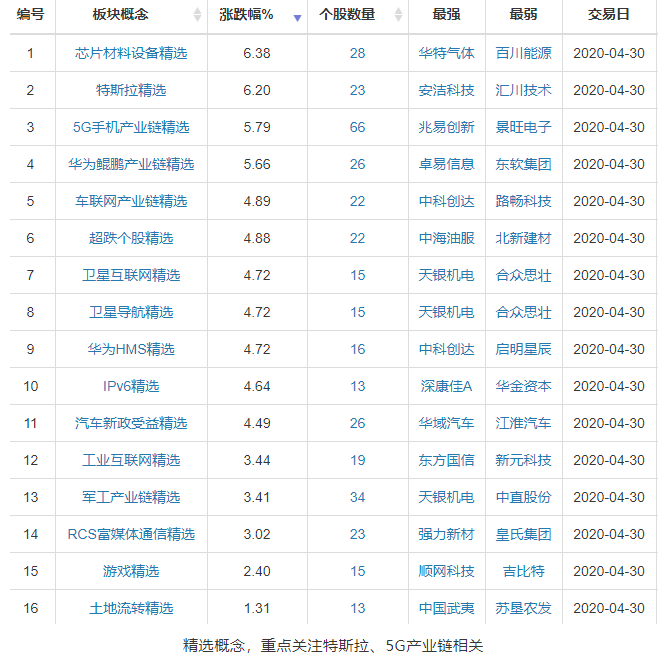The width and height of the screenshot is (670, 661).
Task: Click stock count 19 in row 12
Action: [358, 460]
